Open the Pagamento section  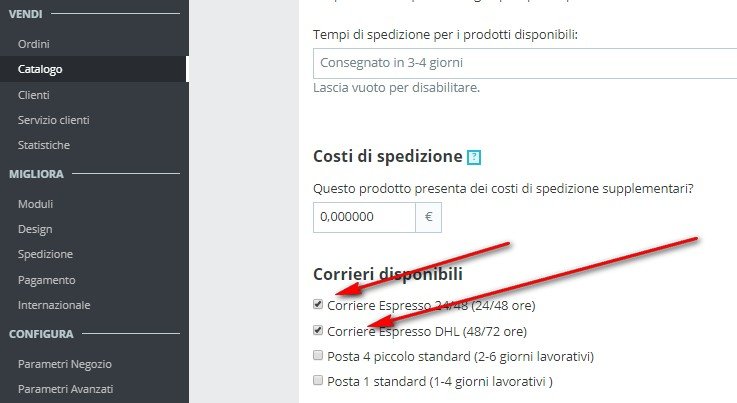pyautogui.click(x=47, y=280)
